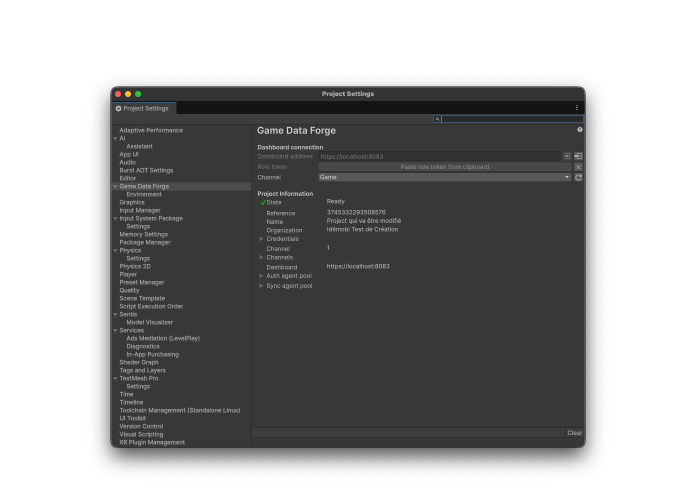Select Player settings
Screen dimensions: 696x493
click(128, 274)
